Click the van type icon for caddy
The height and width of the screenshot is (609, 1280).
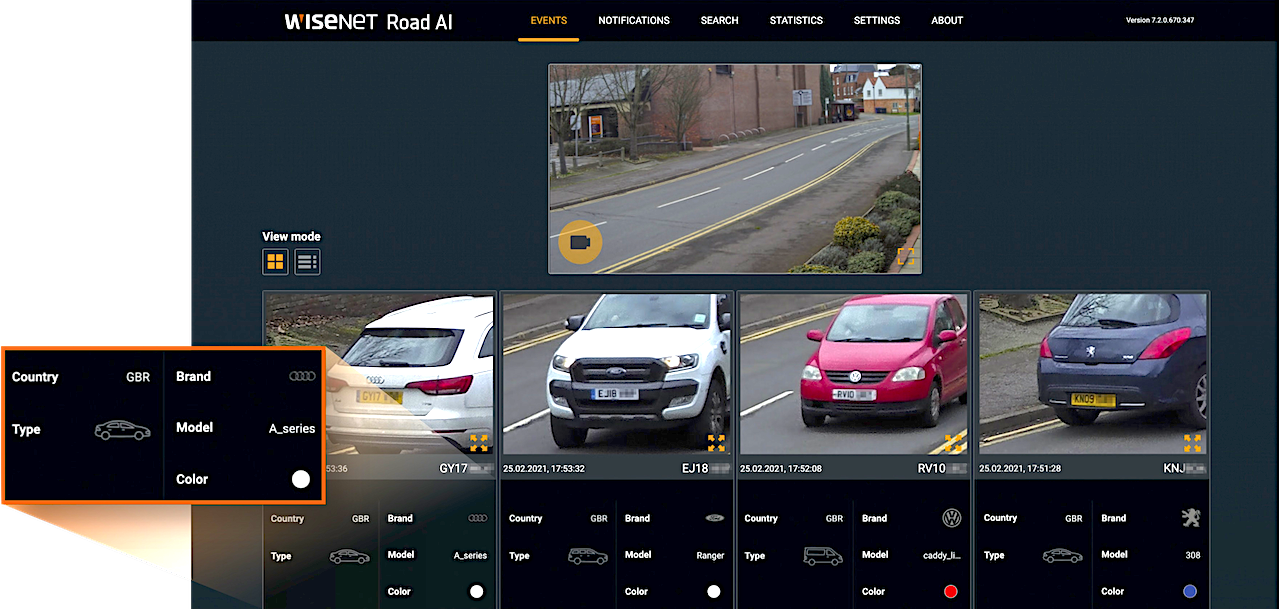click(823, 556)
